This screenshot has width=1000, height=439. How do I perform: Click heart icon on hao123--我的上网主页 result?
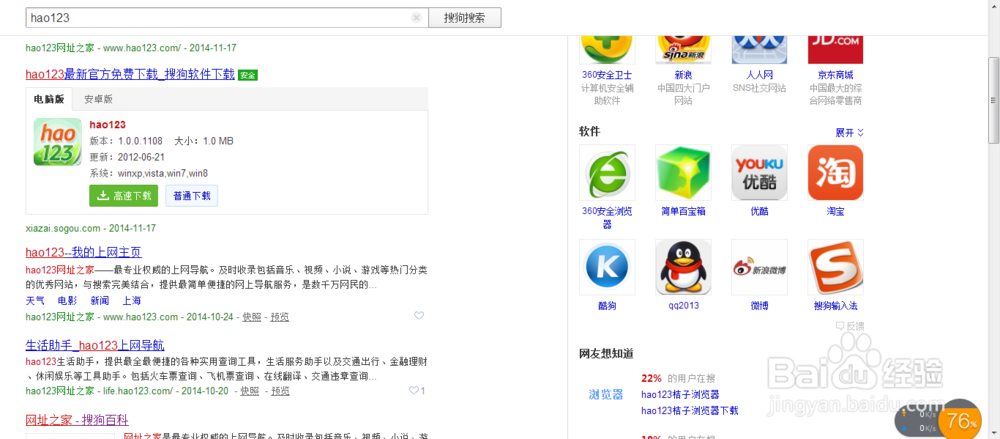[x=419, y=315]
